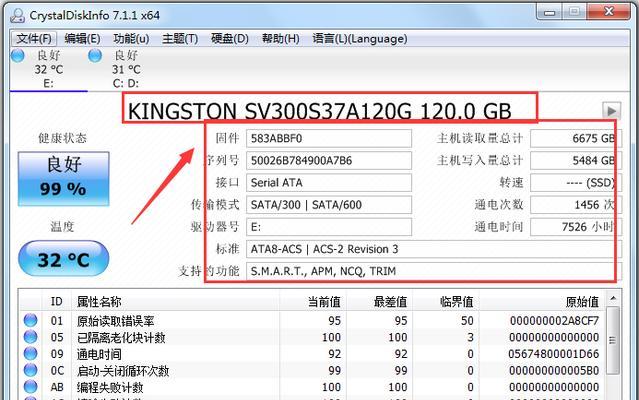Click raw value 000000000005B0
The width and height of the screenshot is (639, 400).
tap(554, 371)
